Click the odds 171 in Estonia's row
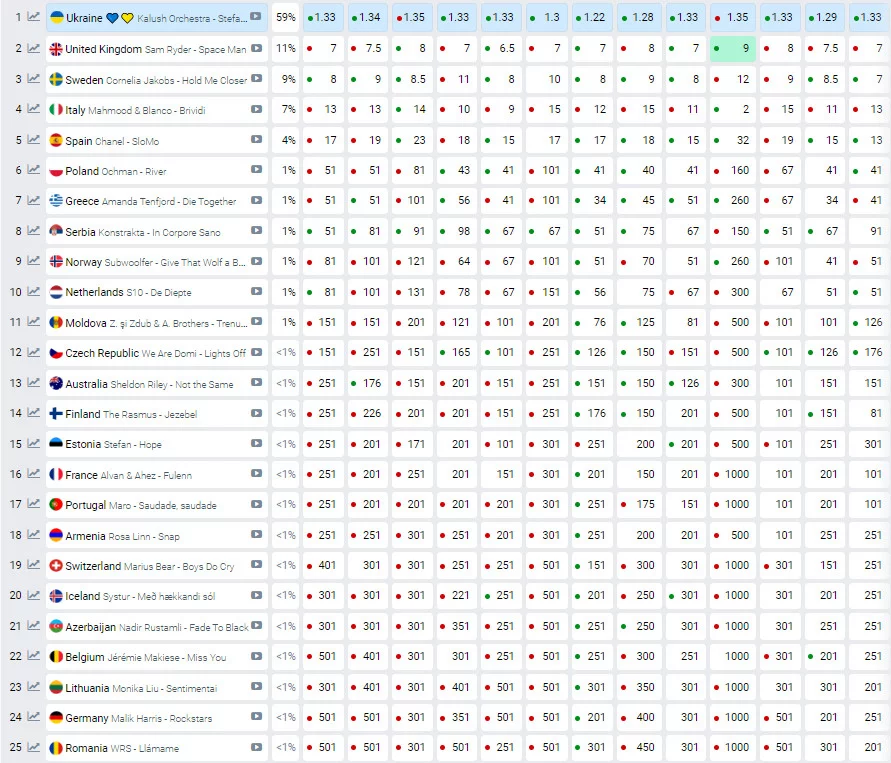The height and width of the screenshot is (763, 891). (x=412, y=444)
